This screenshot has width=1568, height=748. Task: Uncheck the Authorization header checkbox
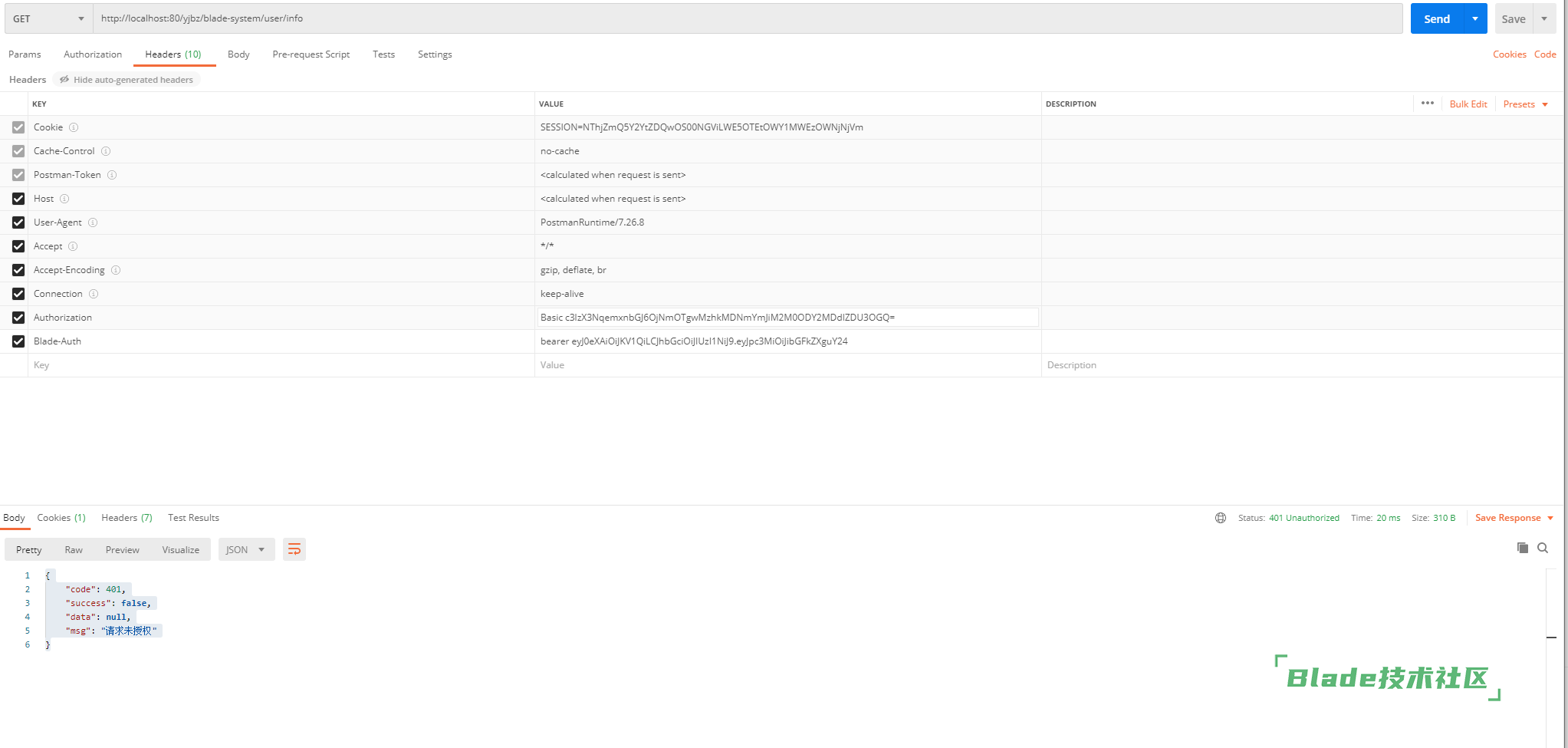coord(18,318)
